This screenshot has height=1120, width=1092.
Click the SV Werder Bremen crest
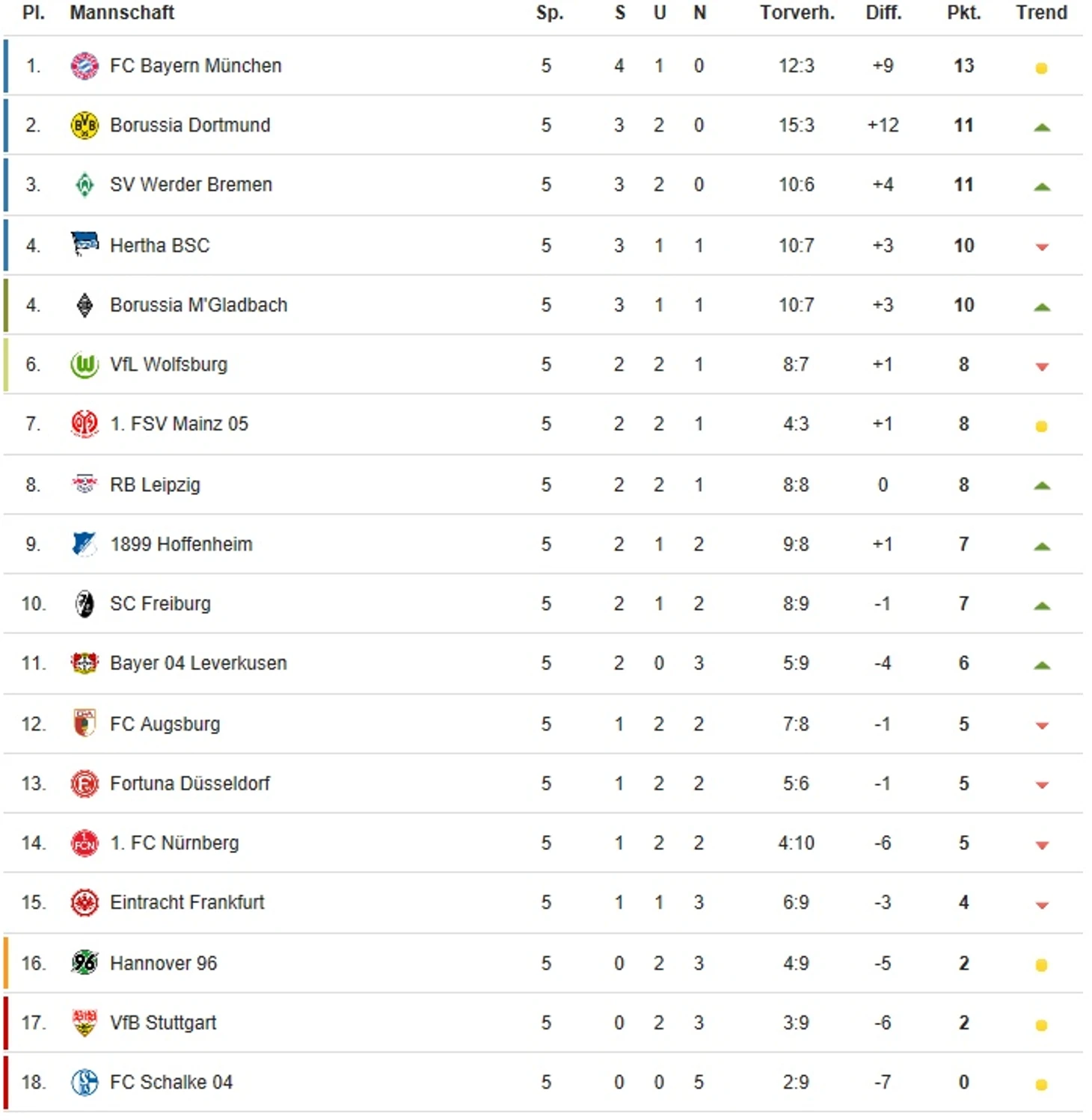point(85,185)
